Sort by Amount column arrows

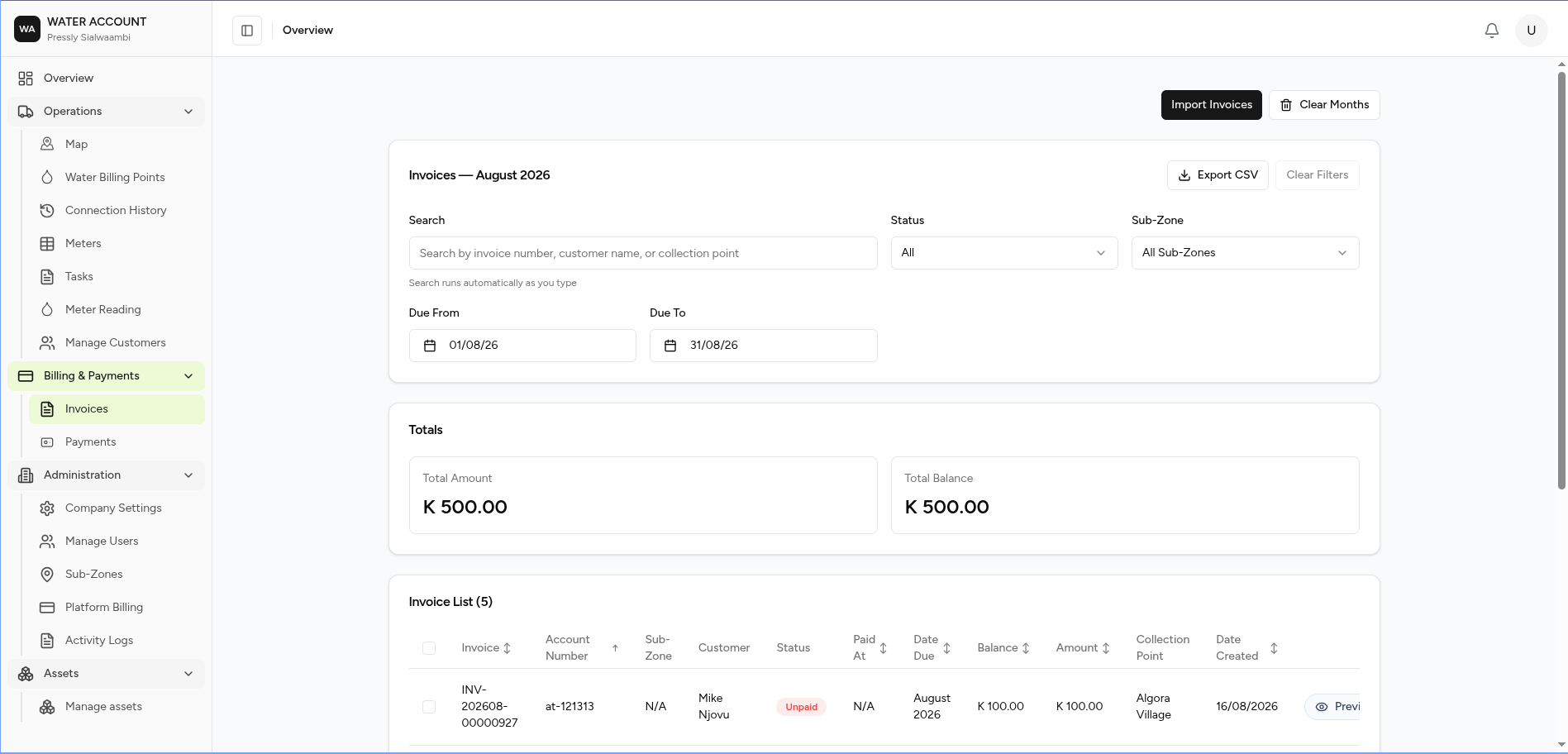tap(1106, 648)
